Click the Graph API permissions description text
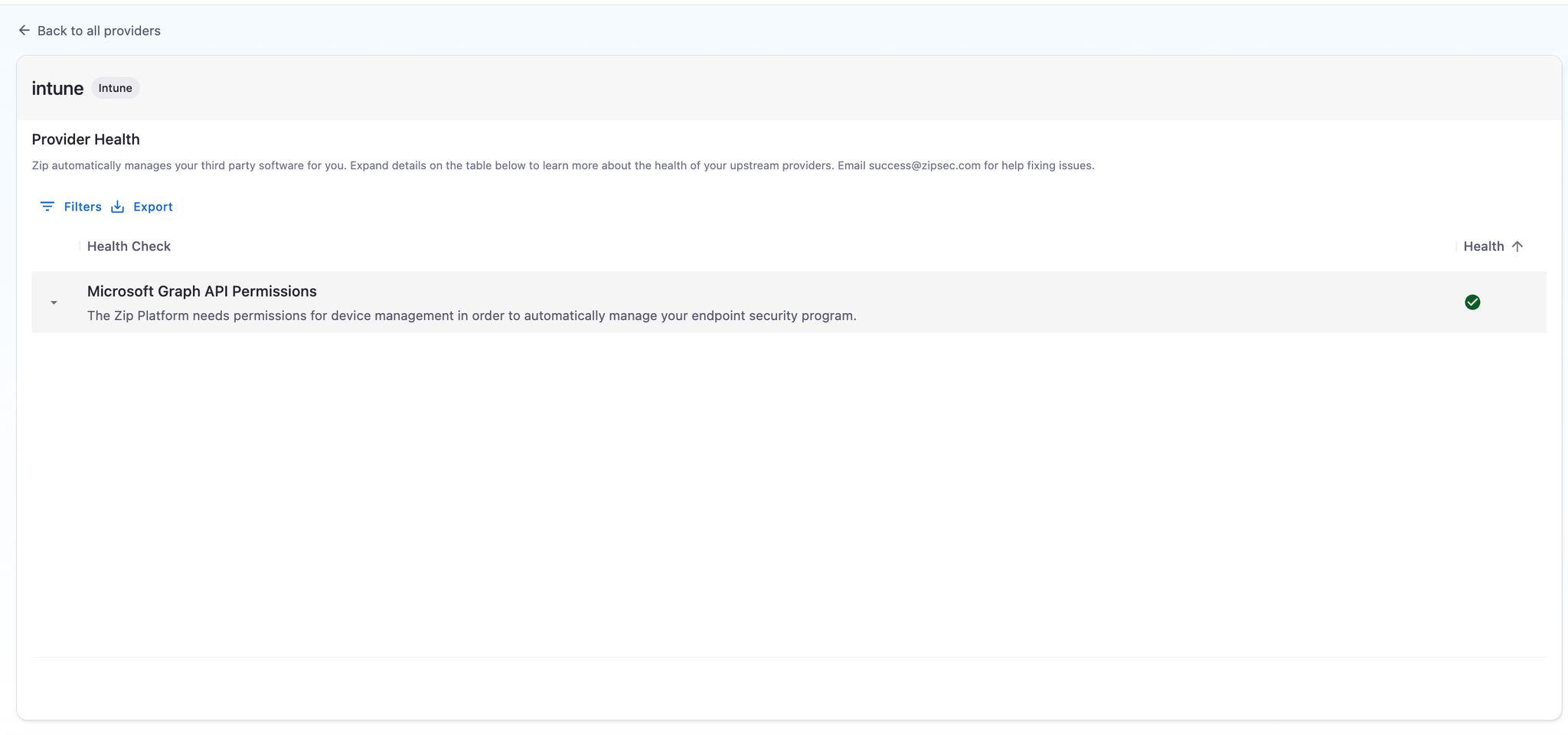The image size is (1568, 735). pos(471,316)
